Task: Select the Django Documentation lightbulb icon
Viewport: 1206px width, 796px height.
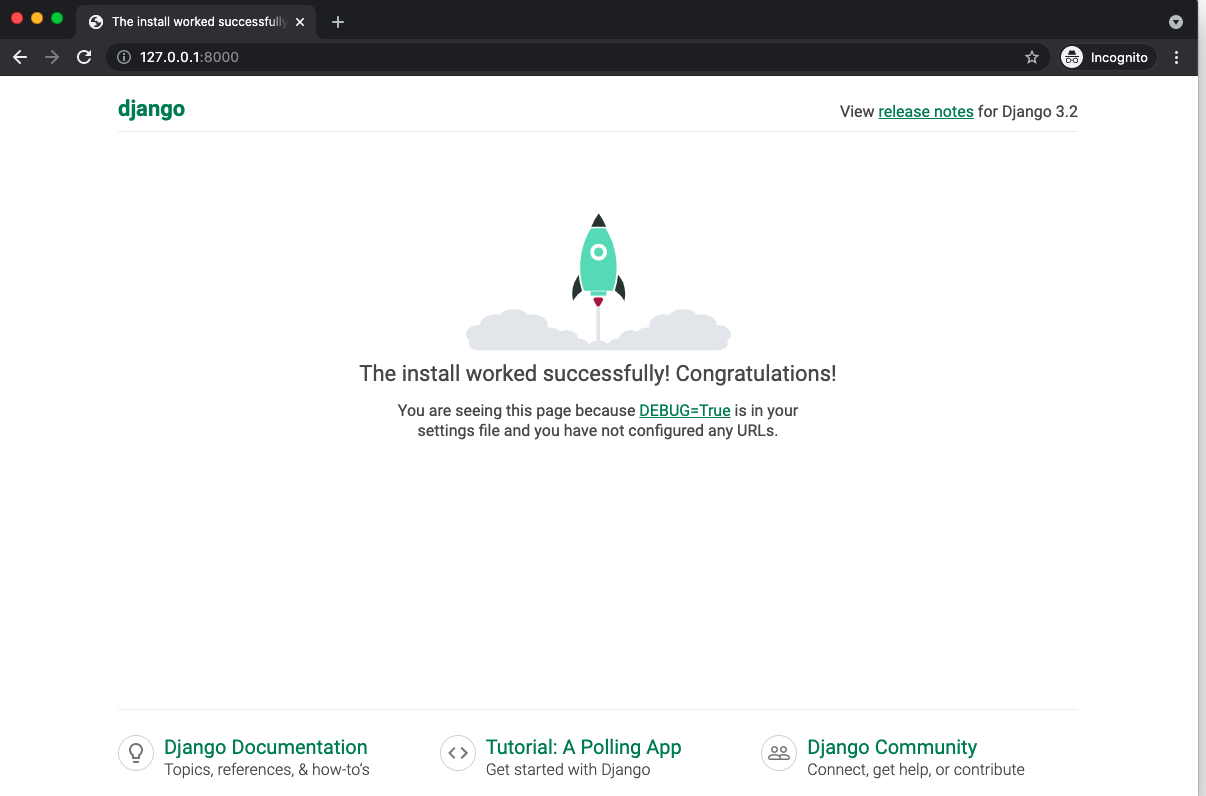Action: [x=136, y=753]
